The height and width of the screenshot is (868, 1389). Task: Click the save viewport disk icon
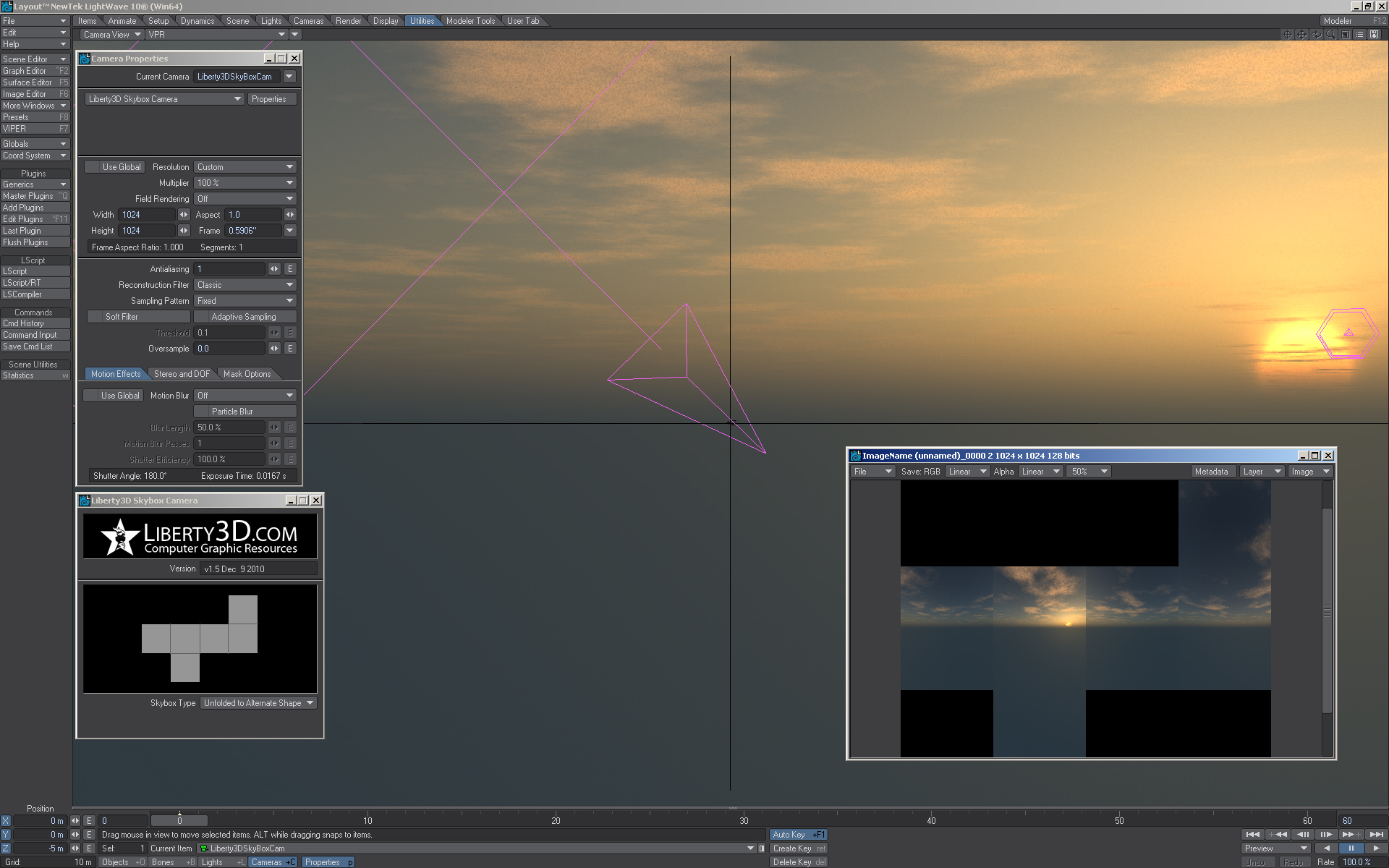tap(1374, 34)
